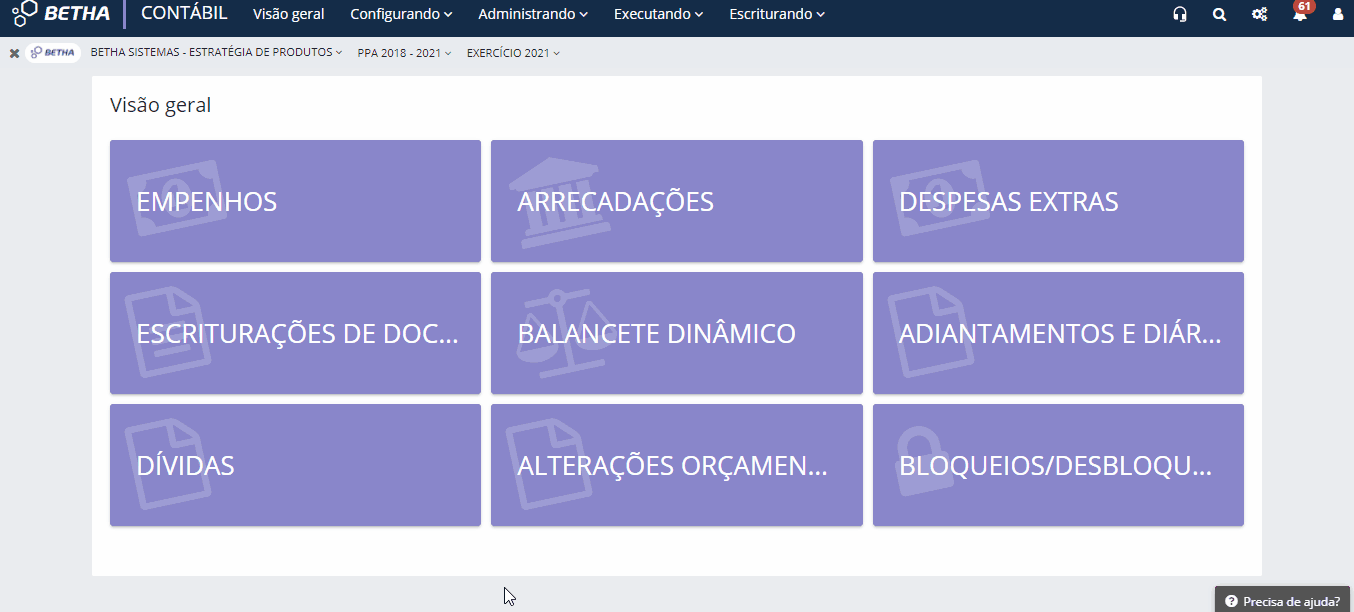Expand the EXERCÍCIO 2021 dropdown
The height and width of the screenshot is (612, 1354).
point(512,52)
